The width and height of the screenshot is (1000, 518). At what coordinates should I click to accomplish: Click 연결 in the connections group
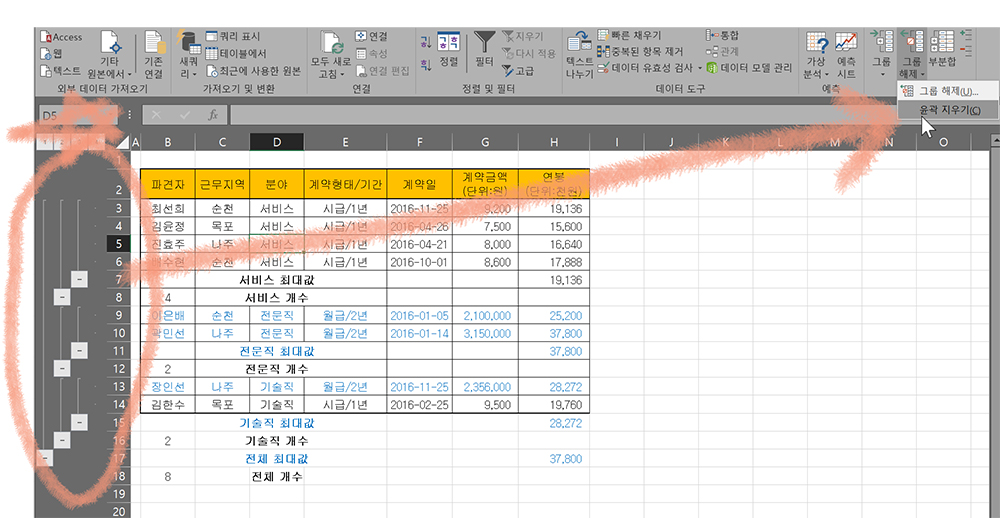[x=371, y=37]
